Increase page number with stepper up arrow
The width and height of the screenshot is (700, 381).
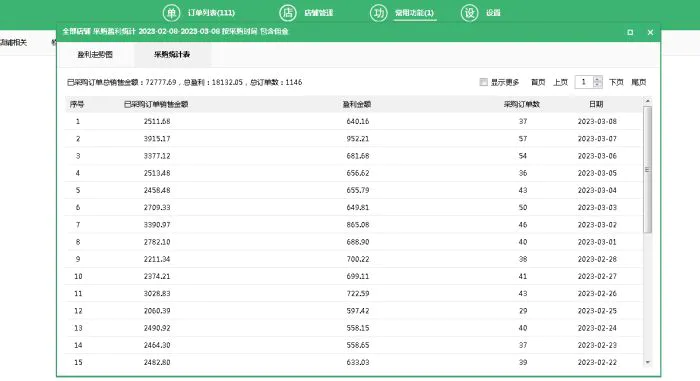[598, 79]
